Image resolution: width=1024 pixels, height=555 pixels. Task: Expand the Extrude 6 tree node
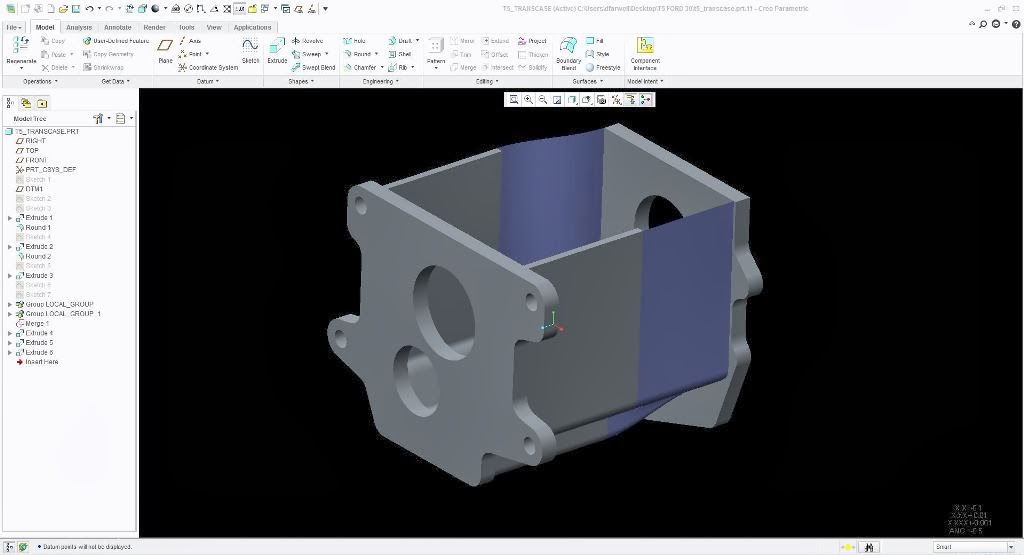tap(10, 352)
